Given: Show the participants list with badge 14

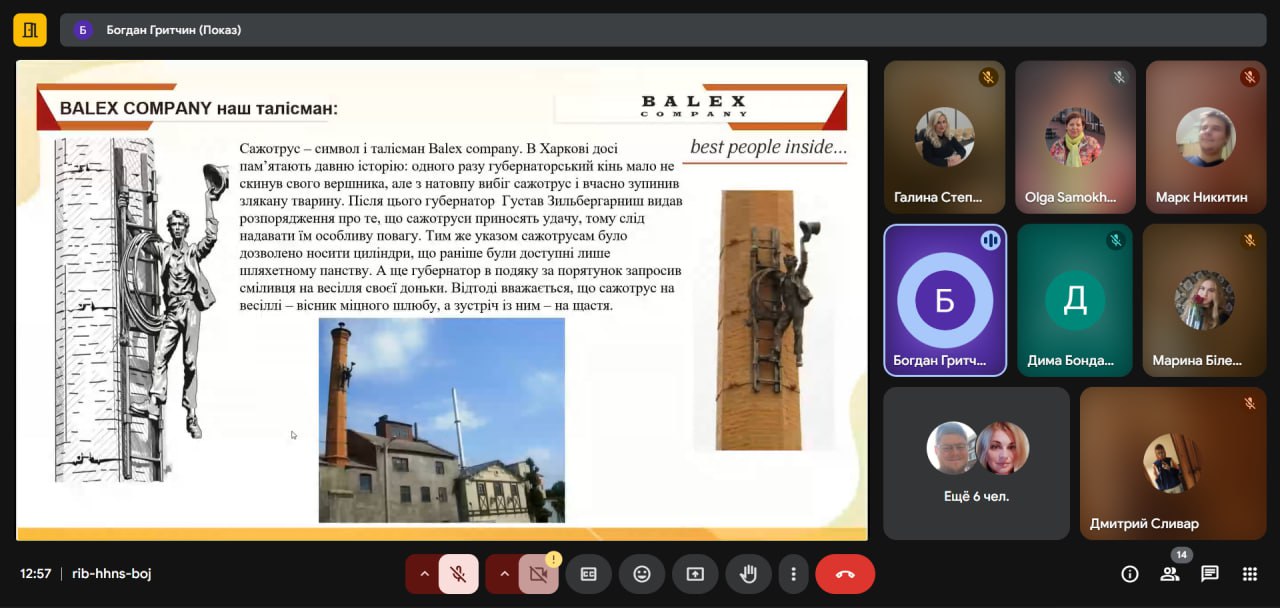Looking at the screenshot, I should click(1170, 574).
